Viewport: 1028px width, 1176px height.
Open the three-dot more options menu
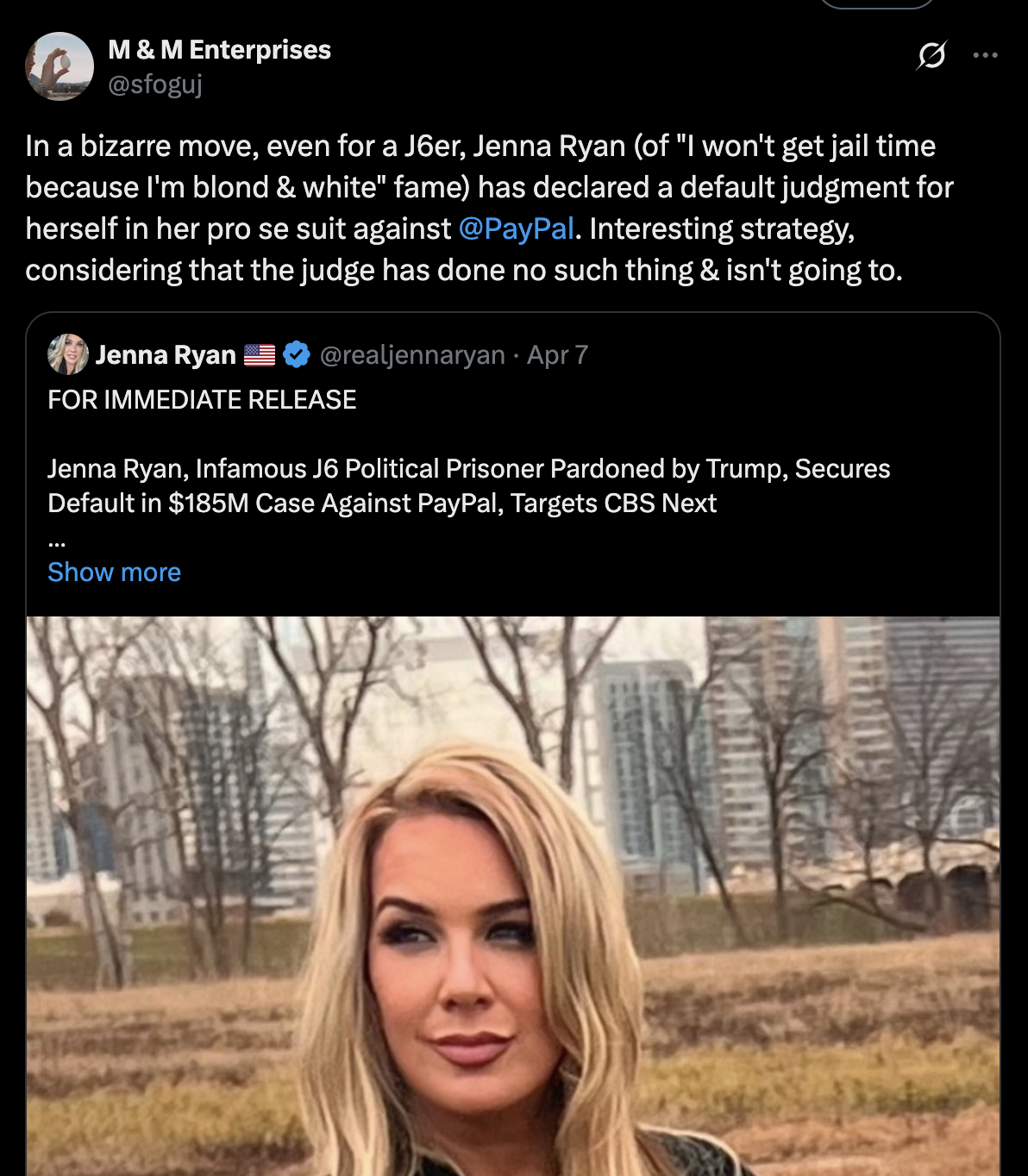(985, 55)
